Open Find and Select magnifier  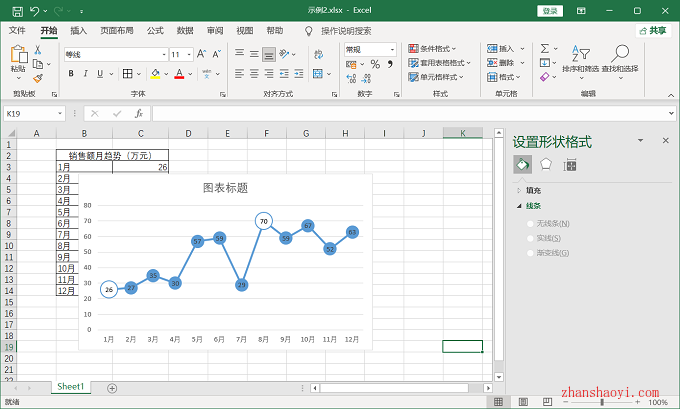(620, 61)
